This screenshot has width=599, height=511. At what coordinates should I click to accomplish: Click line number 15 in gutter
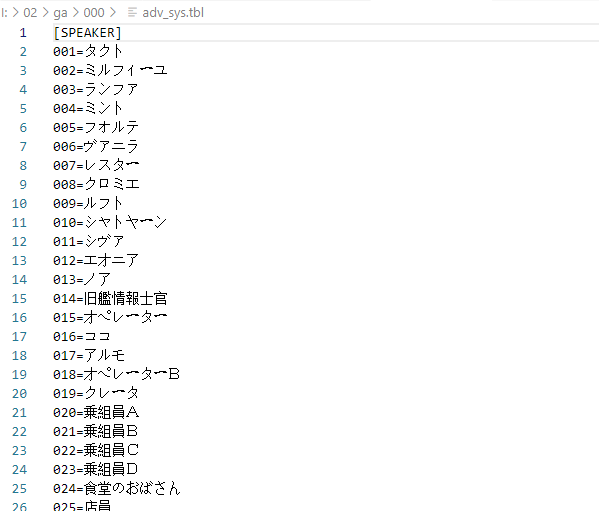click(19, 299)
